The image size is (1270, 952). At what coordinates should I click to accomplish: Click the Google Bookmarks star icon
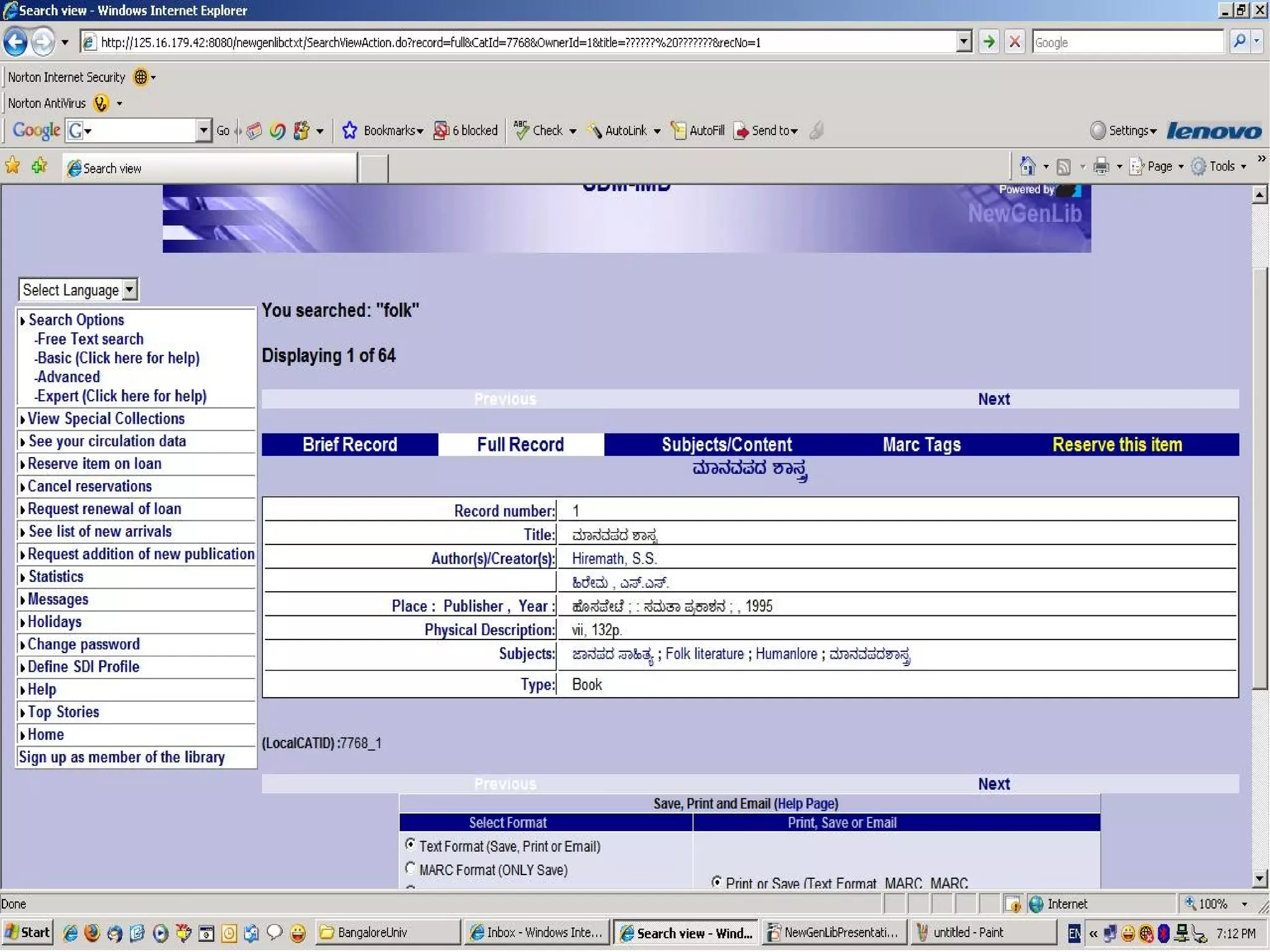coord(350,130)
